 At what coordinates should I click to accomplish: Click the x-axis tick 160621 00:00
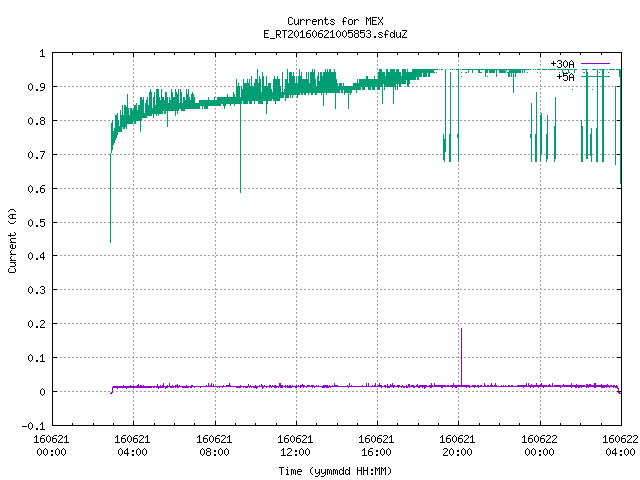coord(51,446)
